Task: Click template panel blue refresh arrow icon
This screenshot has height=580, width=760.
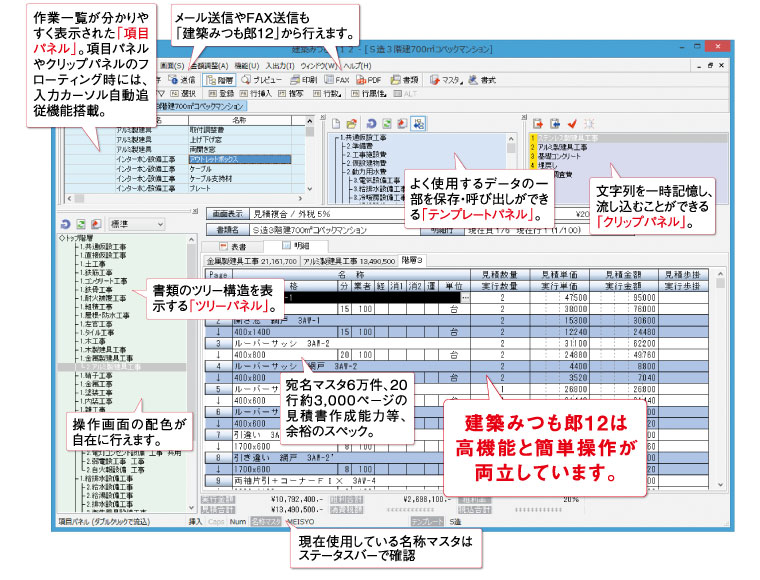Action: (371, 124)
